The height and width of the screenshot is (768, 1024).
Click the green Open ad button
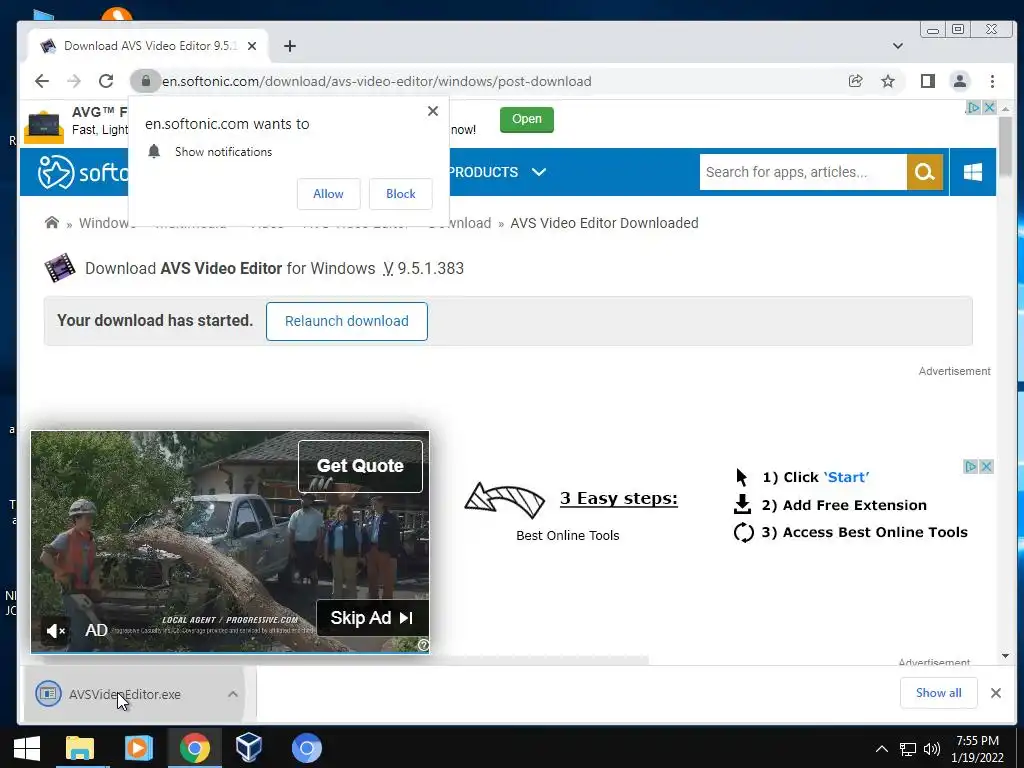click(526, 120)
